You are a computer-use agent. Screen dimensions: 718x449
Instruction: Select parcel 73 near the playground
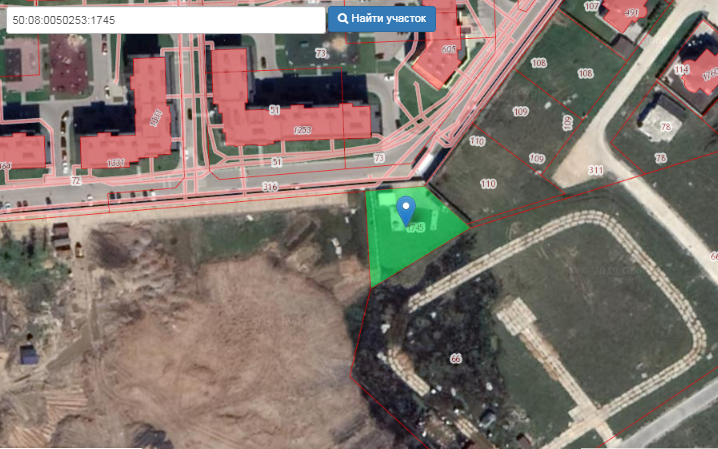321,54
